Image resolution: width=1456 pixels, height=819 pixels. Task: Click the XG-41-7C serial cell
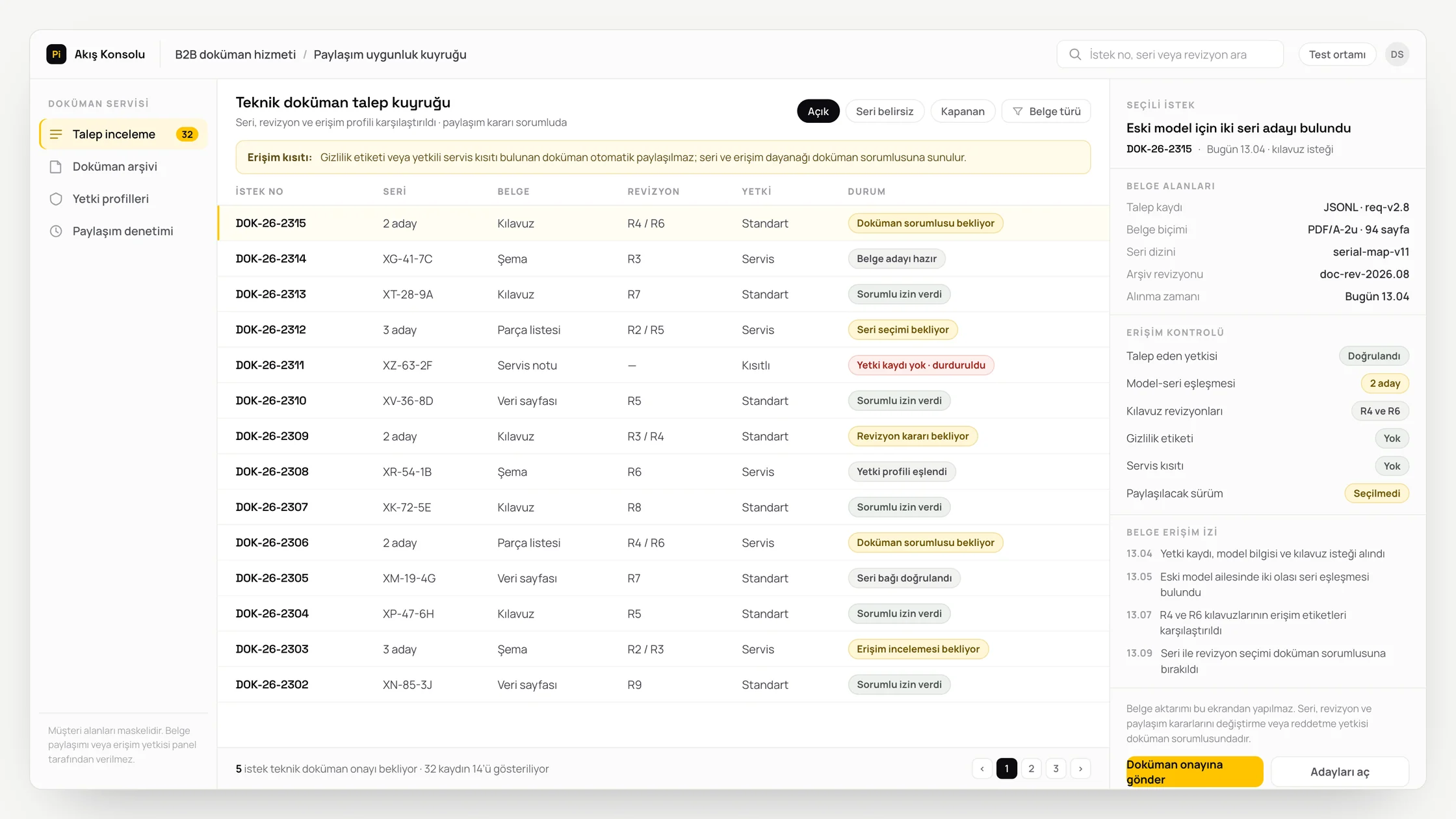pos(408,259)
